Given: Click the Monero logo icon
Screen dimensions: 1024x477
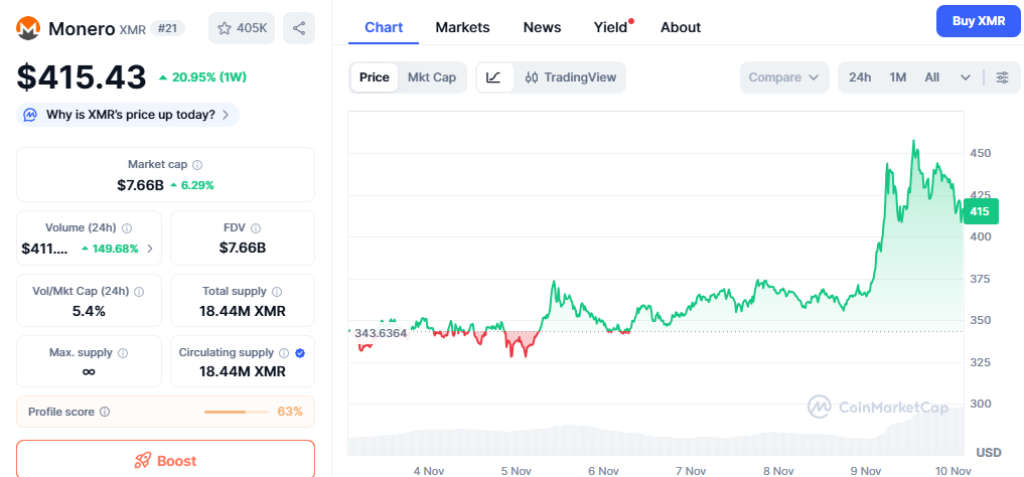Looking at the screenshot, I should click(x=29, y=29).
